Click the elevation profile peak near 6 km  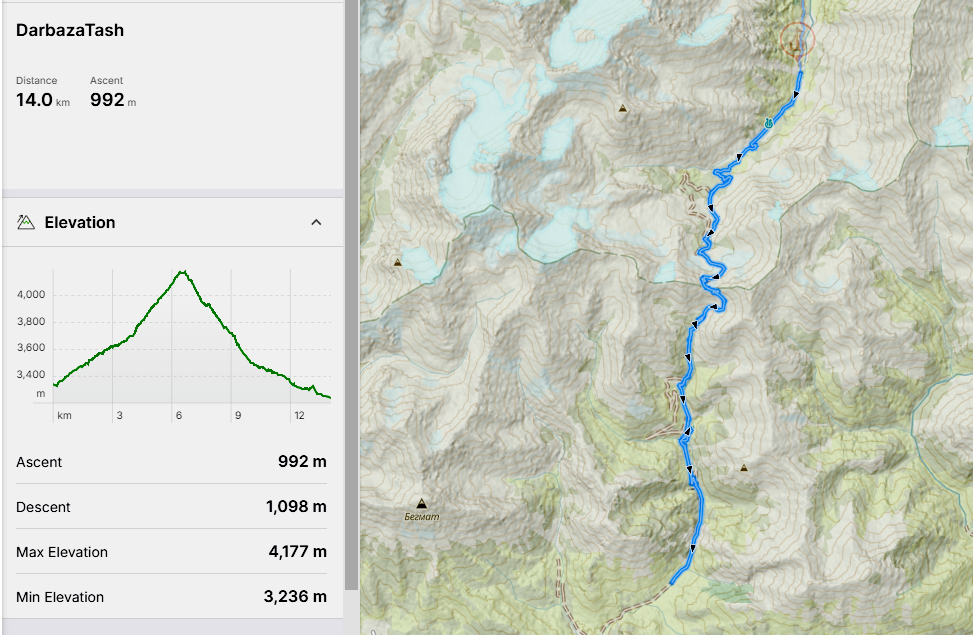182,272
